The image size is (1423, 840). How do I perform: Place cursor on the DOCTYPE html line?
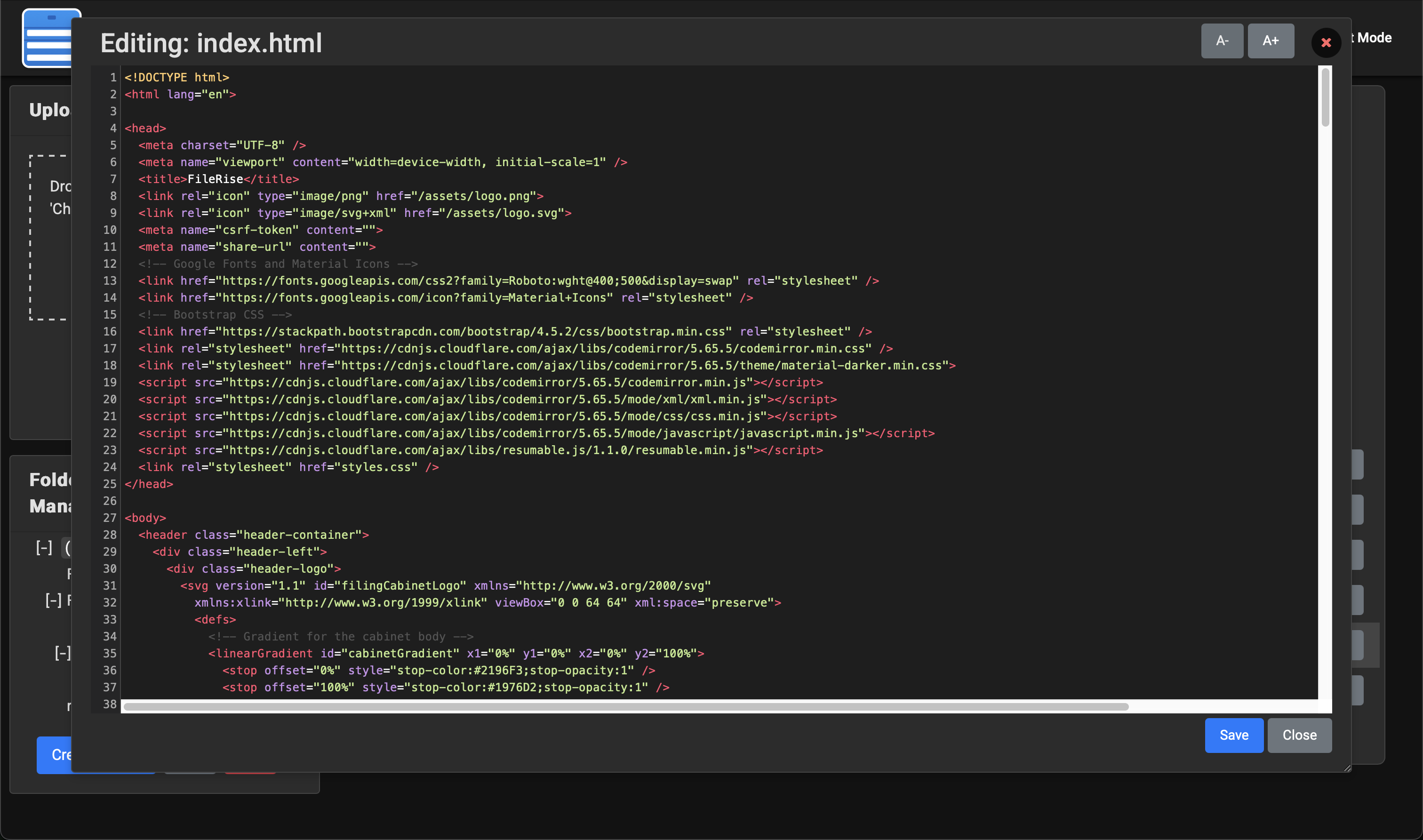coord(176,78)
